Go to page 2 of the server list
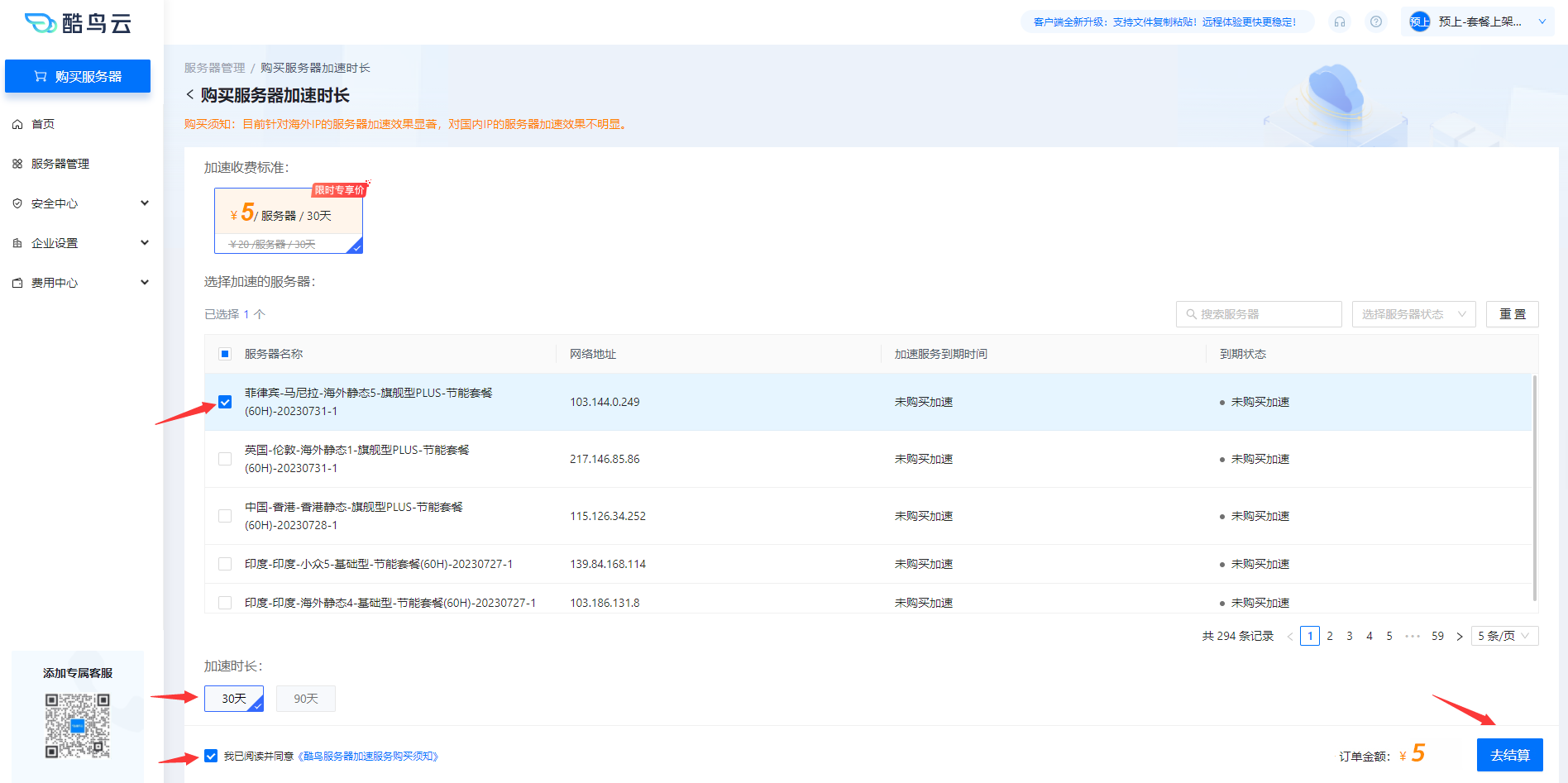Viewport: 1568px width, 783px height. (1330, 636)
